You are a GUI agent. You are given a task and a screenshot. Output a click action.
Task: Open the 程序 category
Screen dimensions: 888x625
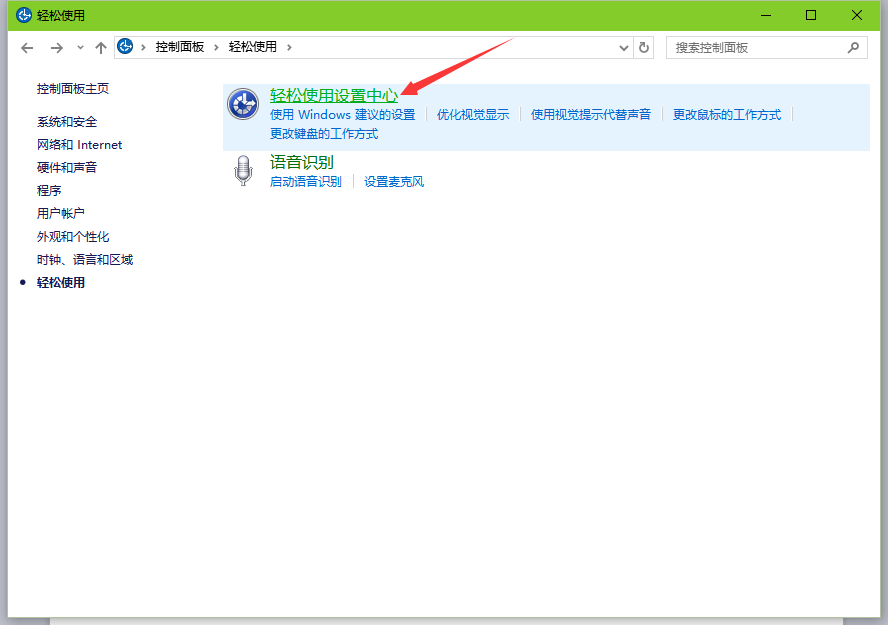tap(49, 191)
